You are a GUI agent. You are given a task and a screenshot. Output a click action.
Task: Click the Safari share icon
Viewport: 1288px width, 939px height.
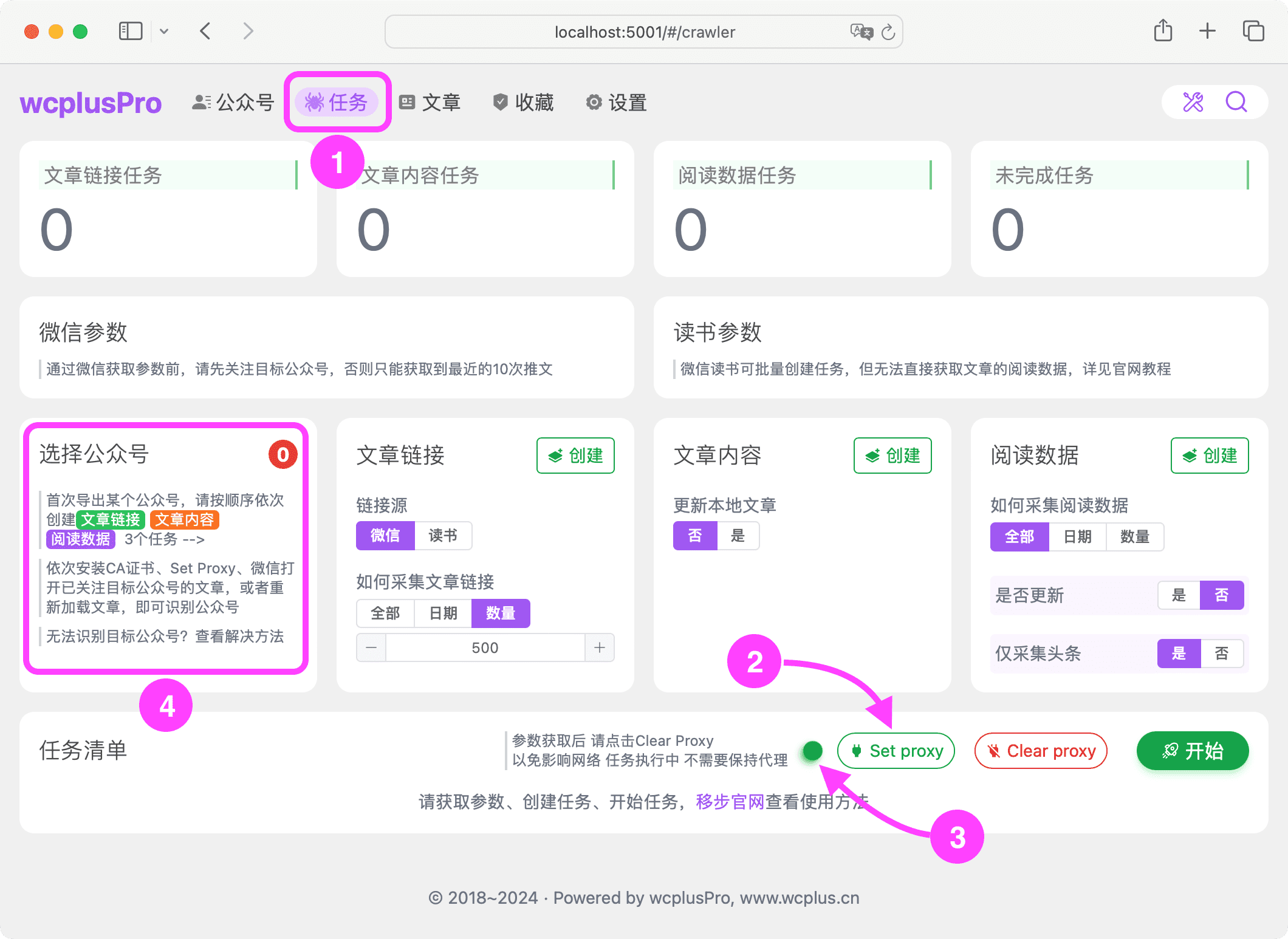[1163, 31]
